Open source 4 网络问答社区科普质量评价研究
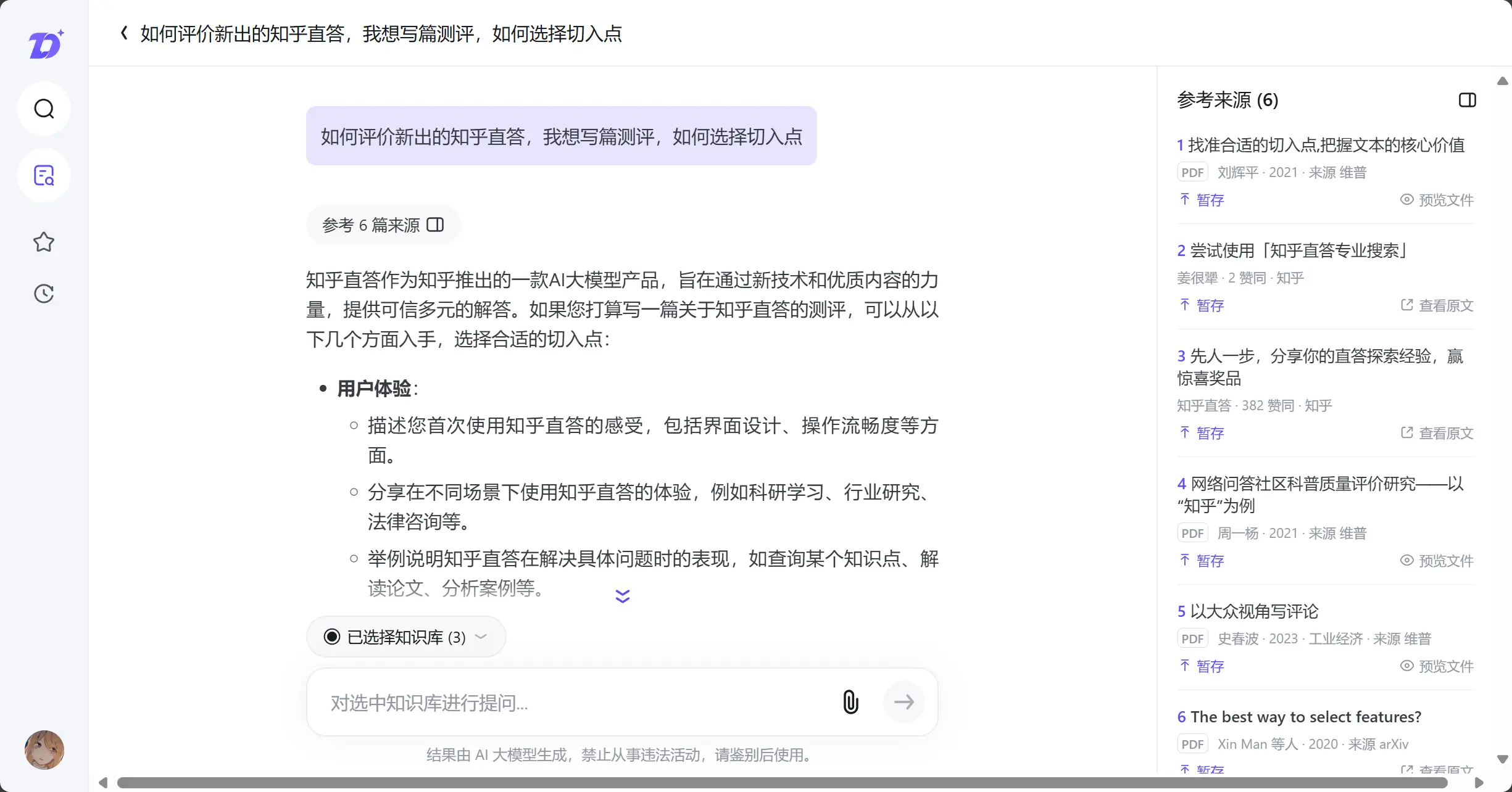The image size is (1512, 792). pos(1320,495)
